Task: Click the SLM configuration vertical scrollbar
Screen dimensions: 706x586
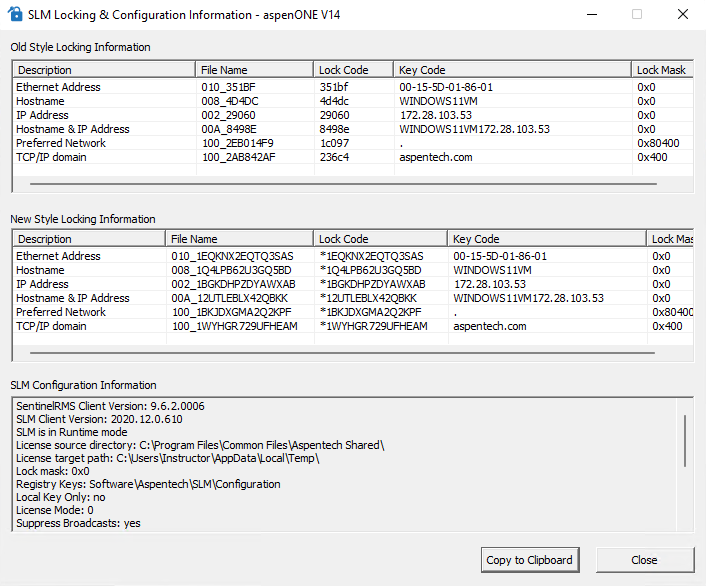Action: click(685, 440)
